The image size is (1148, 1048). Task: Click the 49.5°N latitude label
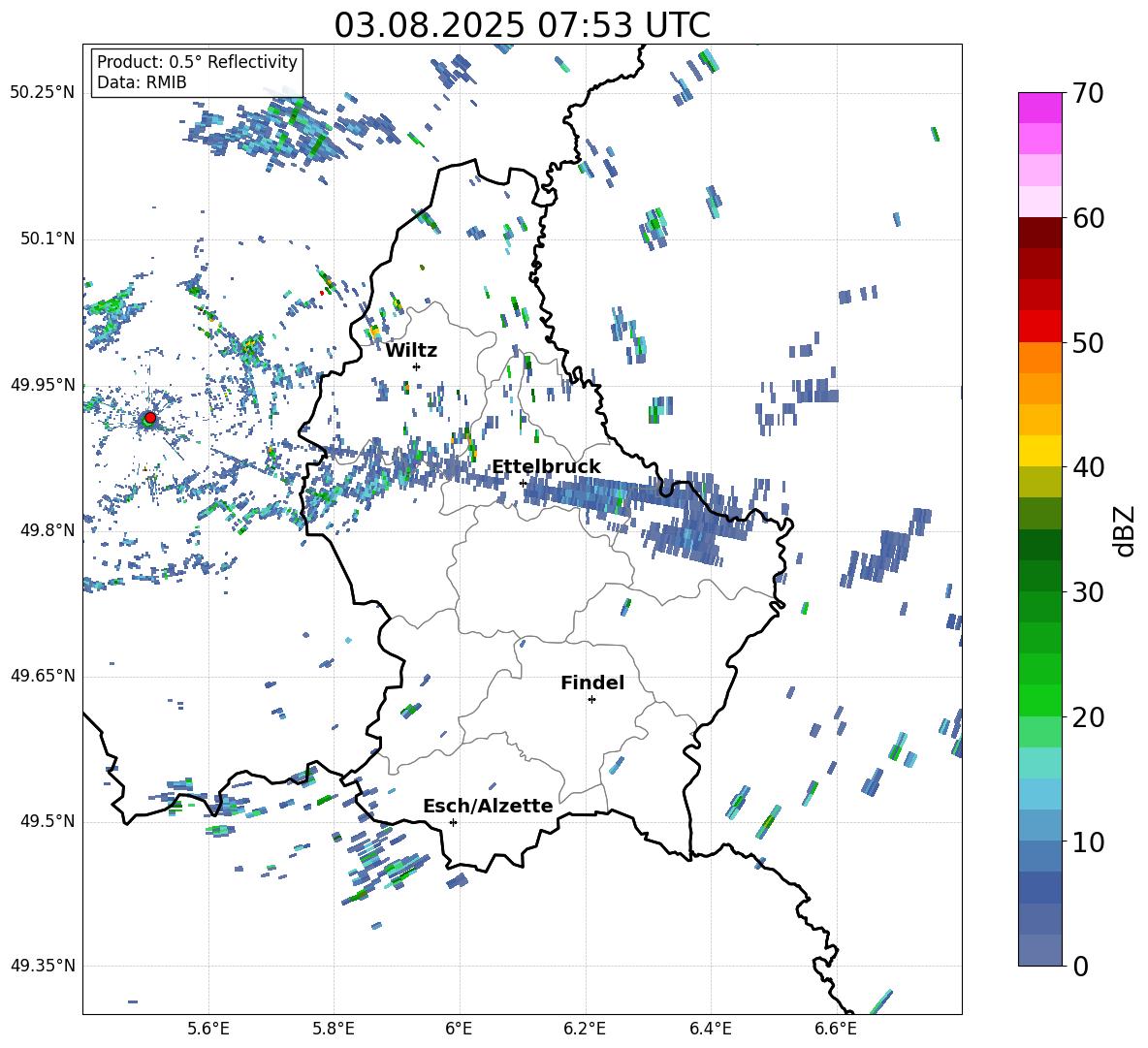pyautogui.click(x=47, y=821)
